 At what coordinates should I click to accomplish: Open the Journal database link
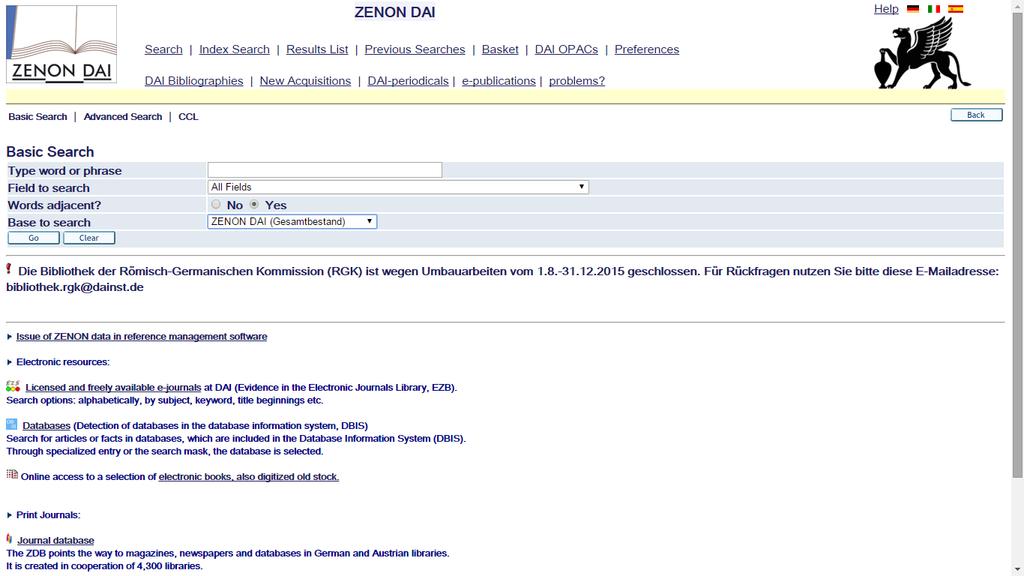coord(56,541)
